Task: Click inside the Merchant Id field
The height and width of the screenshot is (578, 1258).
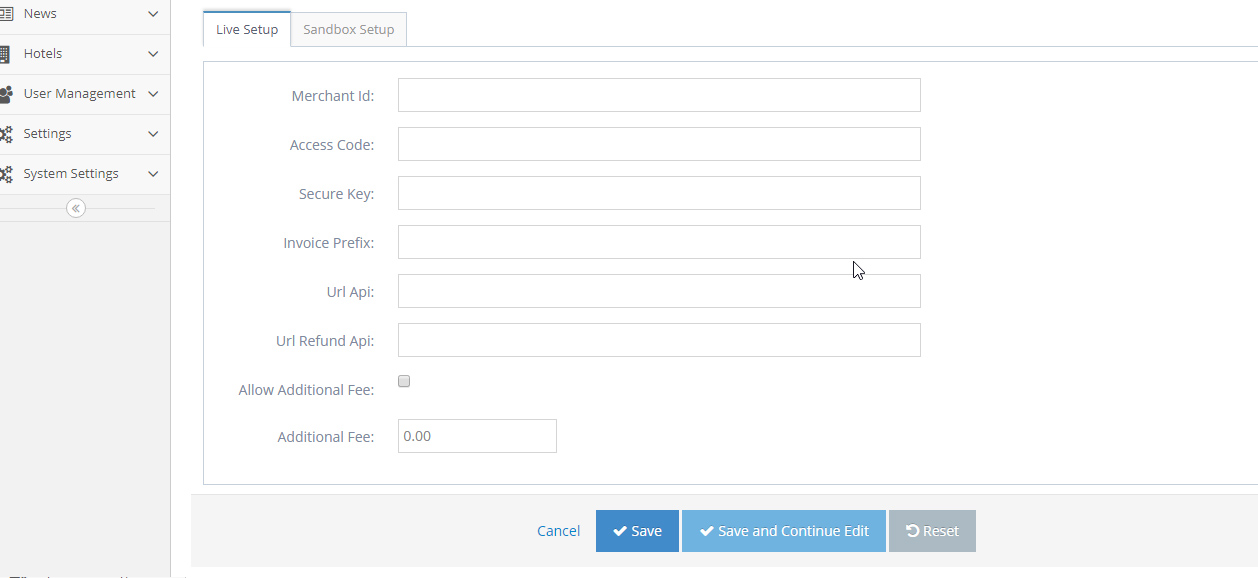Action: [659, 95]
